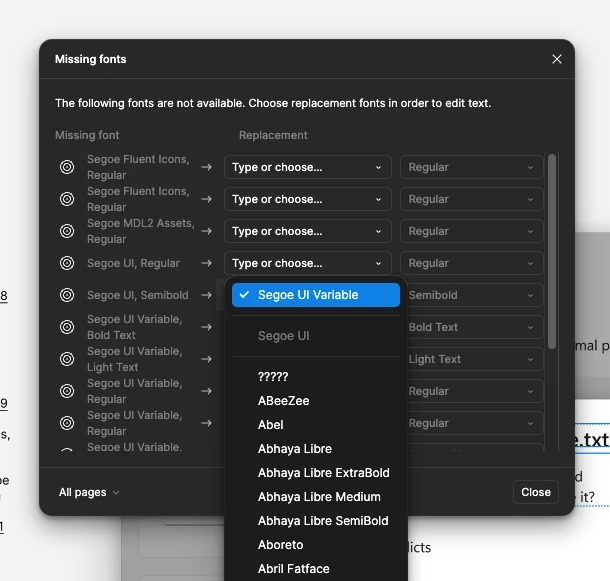The height and width of the screenshot is (581, 610).
Task: Click the "Segoe MDL2 Assets, Regular" font name
Action: (141, 231)
